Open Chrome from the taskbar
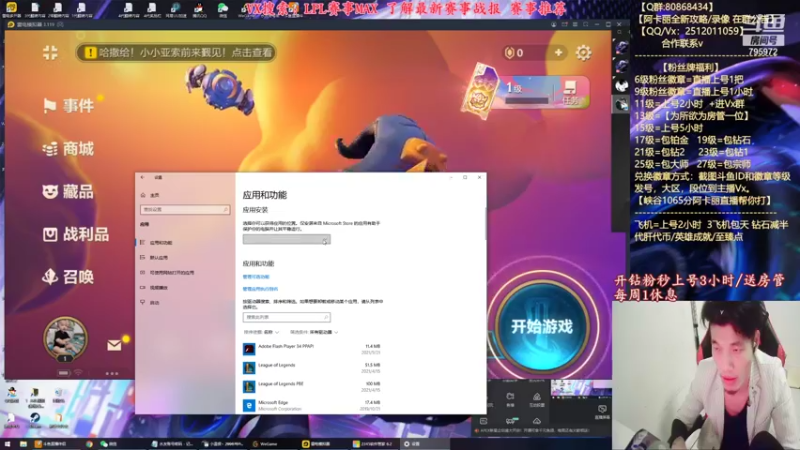800x450 pixels. click(89, 444)
